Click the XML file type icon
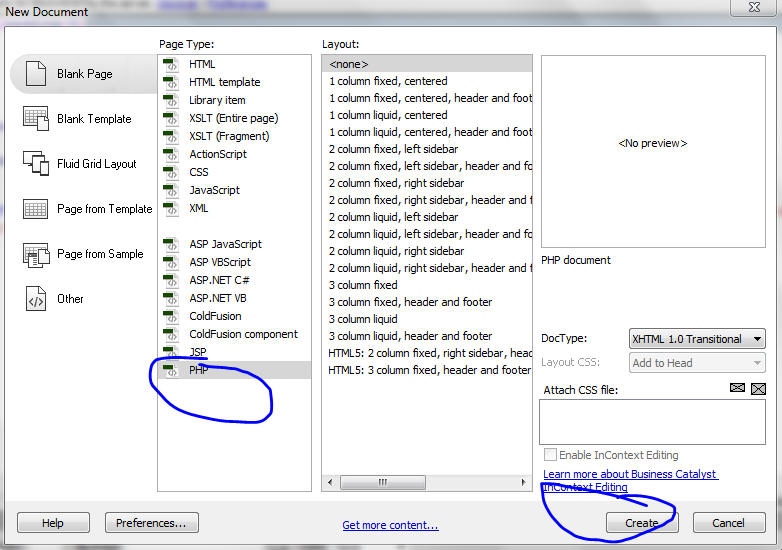This screenshot has width=782, height=550. (x=171, y=208)
